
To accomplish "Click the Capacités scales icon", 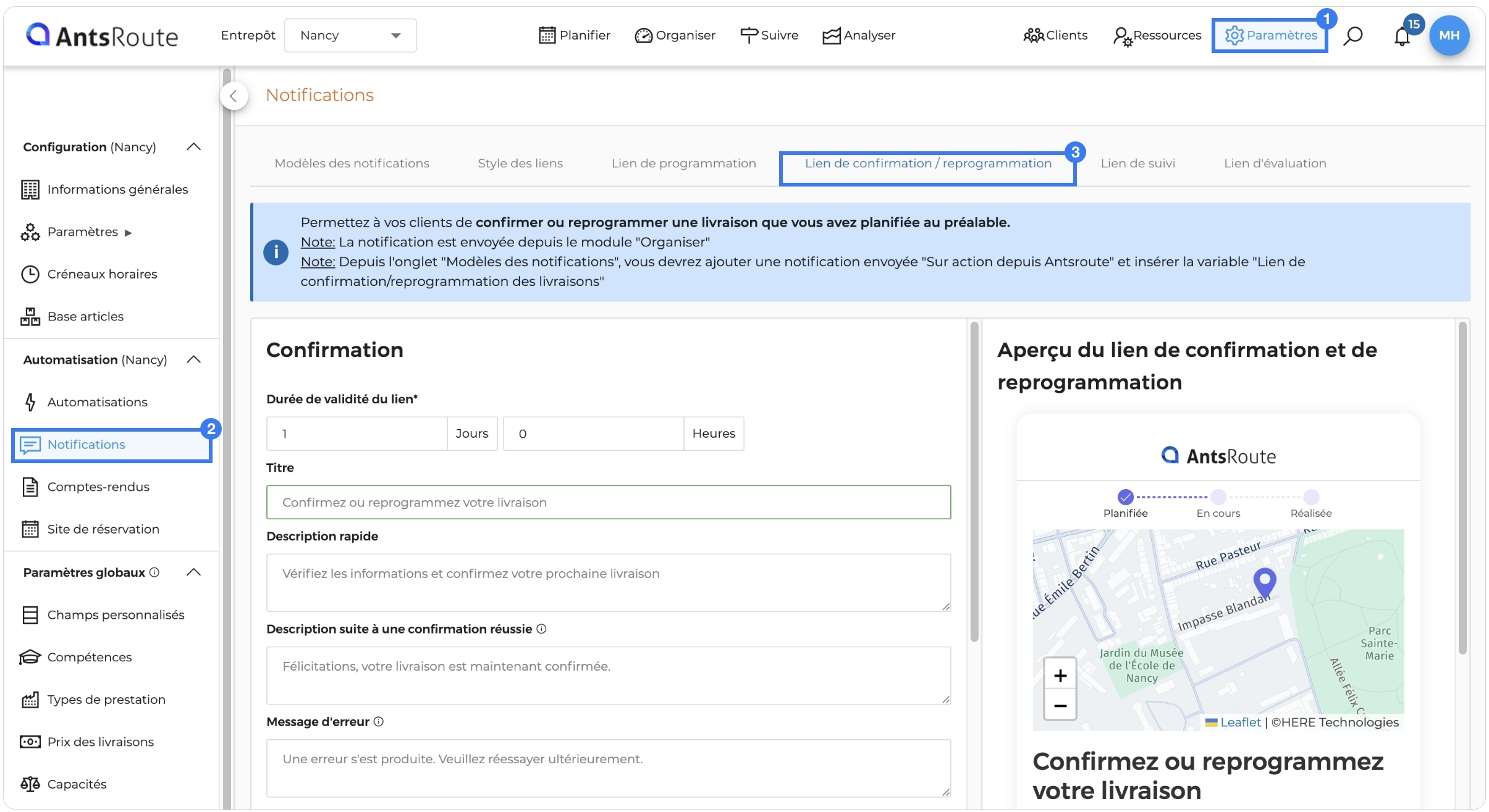I will coord(30,784).
